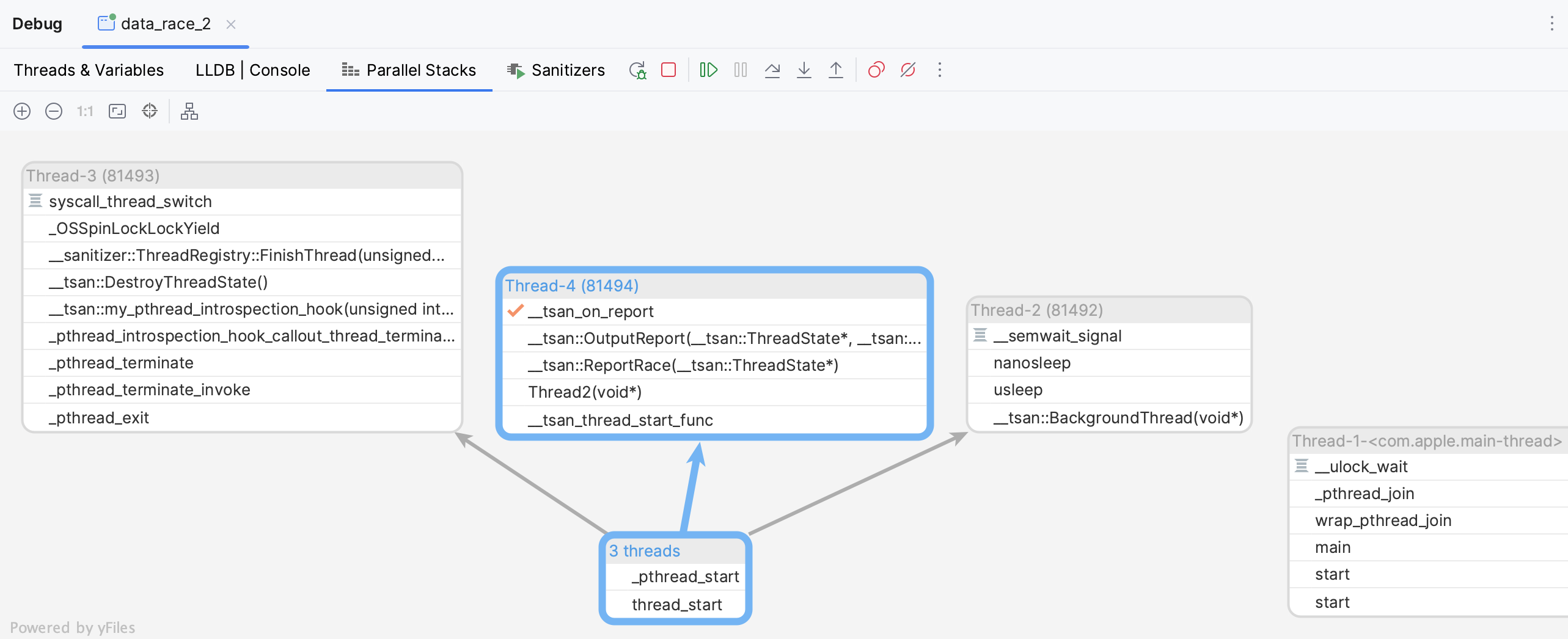Stop the debug session
Image resolution: width=1568 pixels, height=639 pixels.
pos(669,70)
